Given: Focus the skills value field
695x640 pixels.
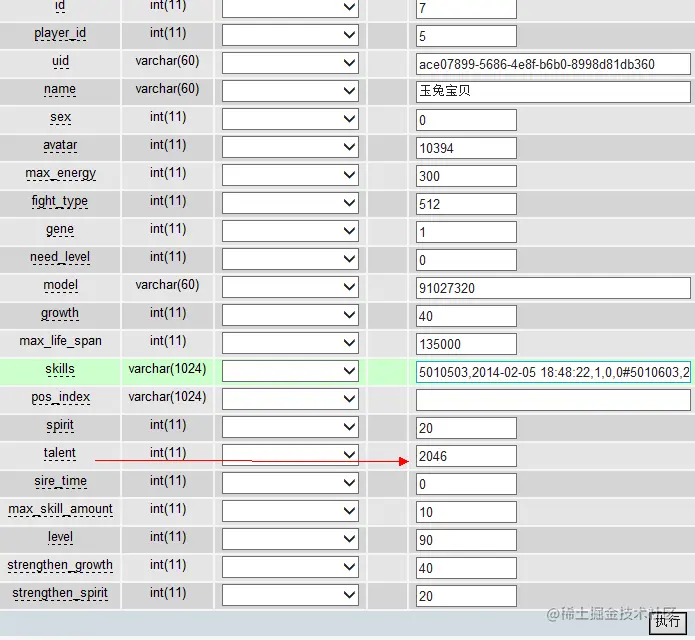Looking at the screenshot, I should [553, 372].
